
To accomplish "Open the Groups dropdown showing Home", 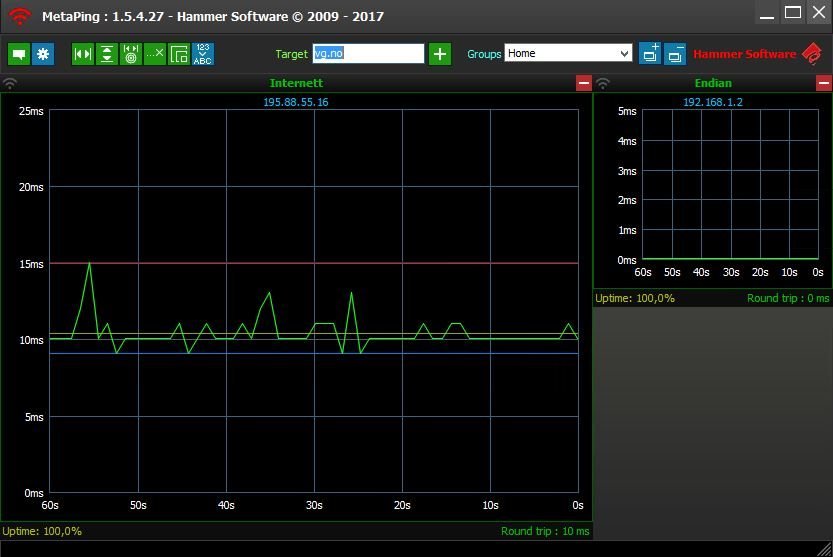I will (x=568, y=53).
